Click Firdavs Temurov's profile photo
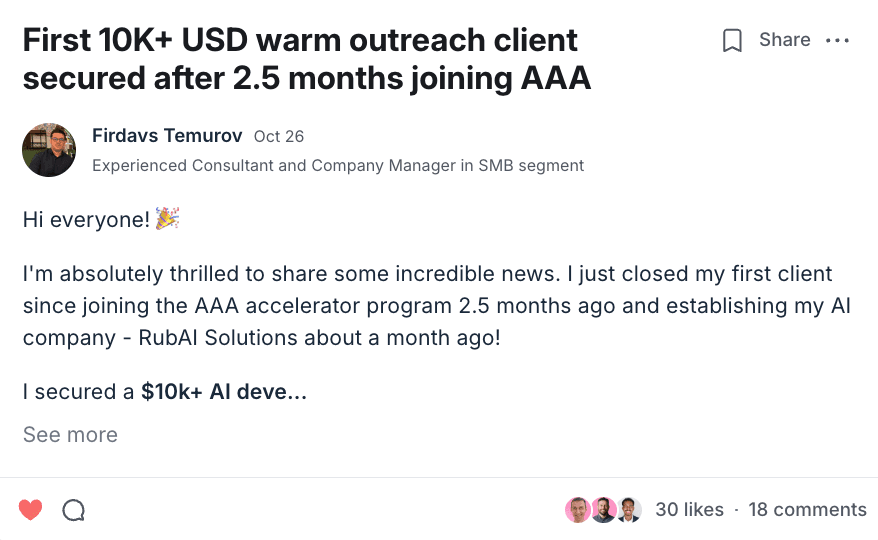This screenshot has height=540, width=878. click(49, 150)
